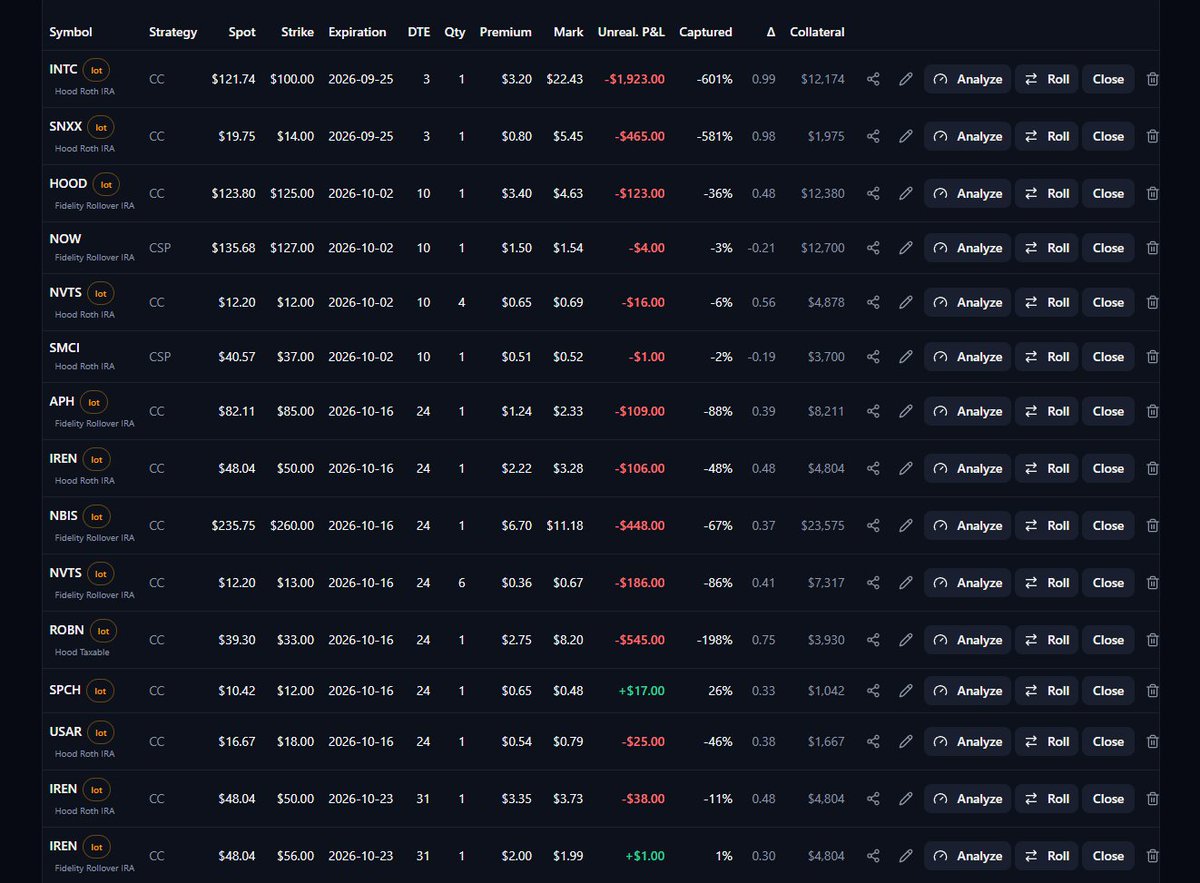
Task: Click the share icon in the SMCI row
Action: pos(873,357)
